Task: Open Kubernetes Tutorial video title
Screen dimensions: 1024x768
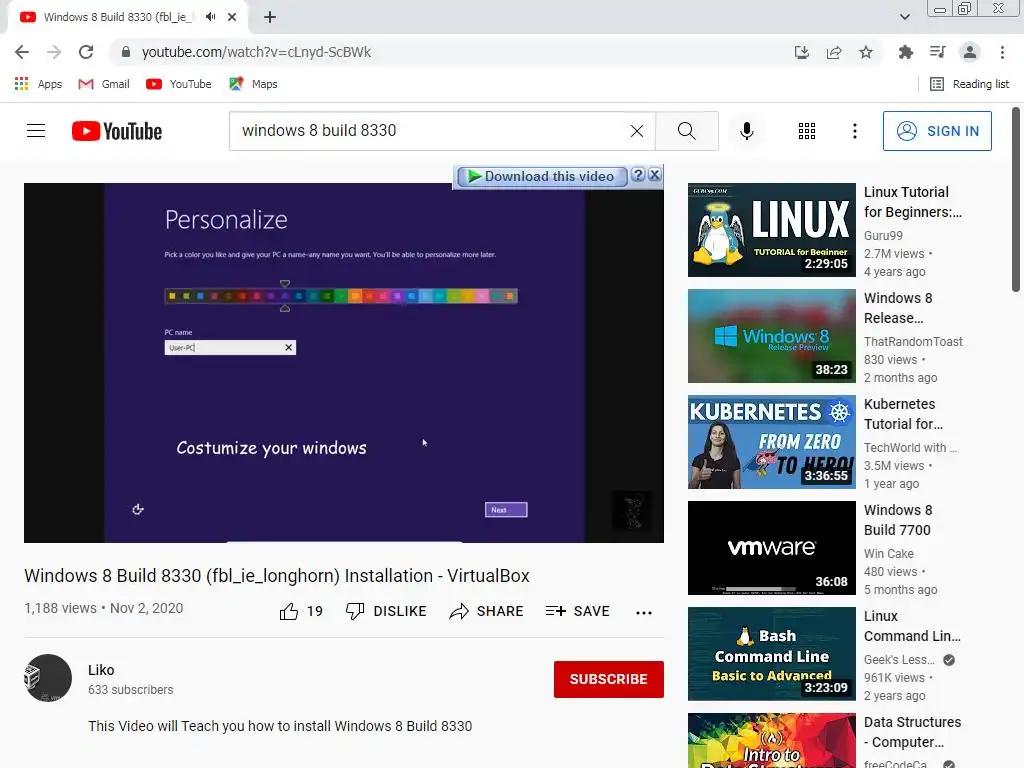Action: coord(903,414)
